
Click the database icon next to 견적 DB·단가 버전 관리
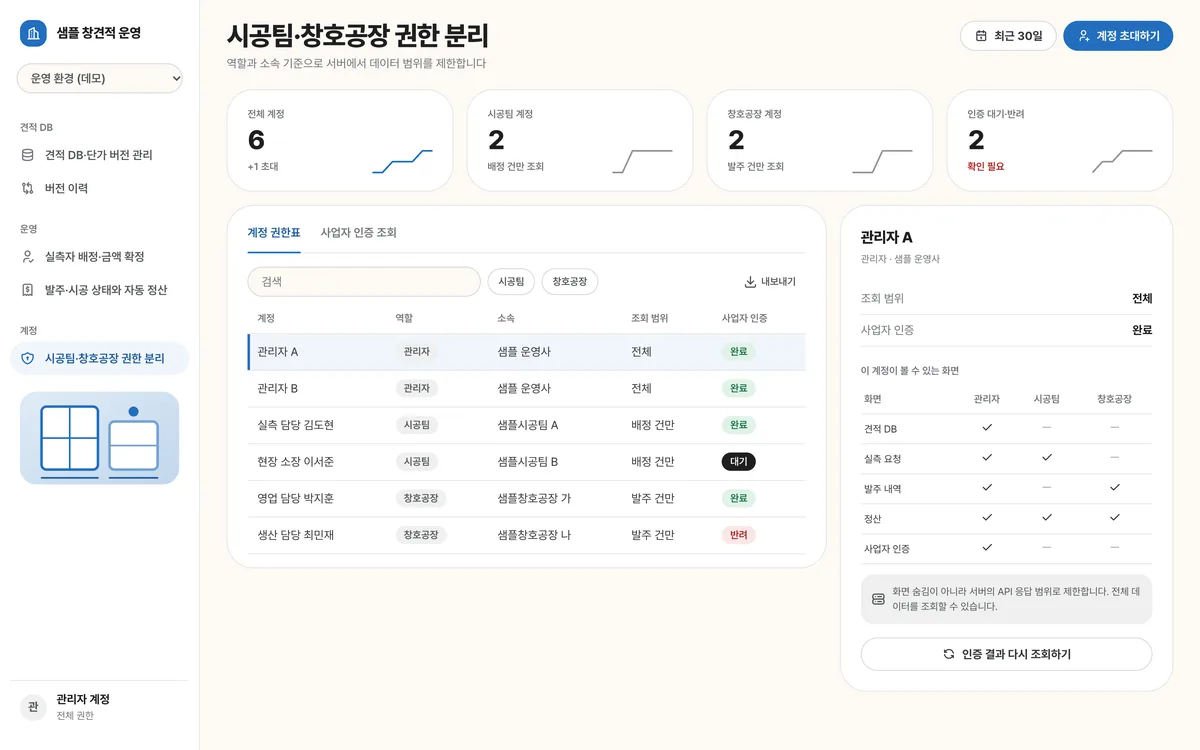(28, 155)
